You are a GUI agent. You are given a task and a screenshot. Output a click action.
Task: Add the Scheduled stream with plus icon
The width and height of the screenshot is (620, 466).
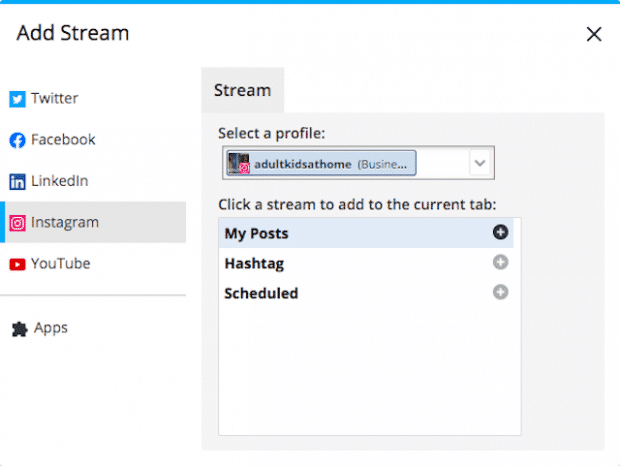pos(500,292)
